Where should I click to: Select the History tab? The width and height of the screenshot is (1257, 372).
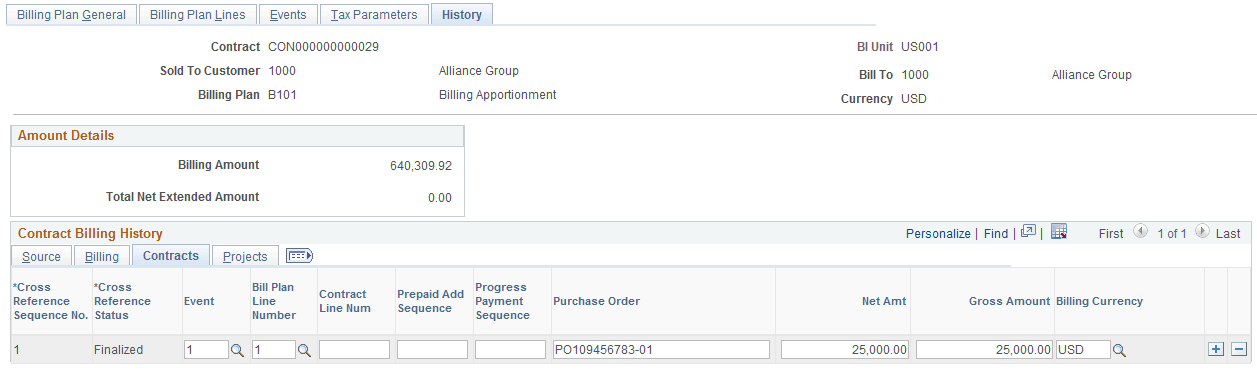(461, 15)
